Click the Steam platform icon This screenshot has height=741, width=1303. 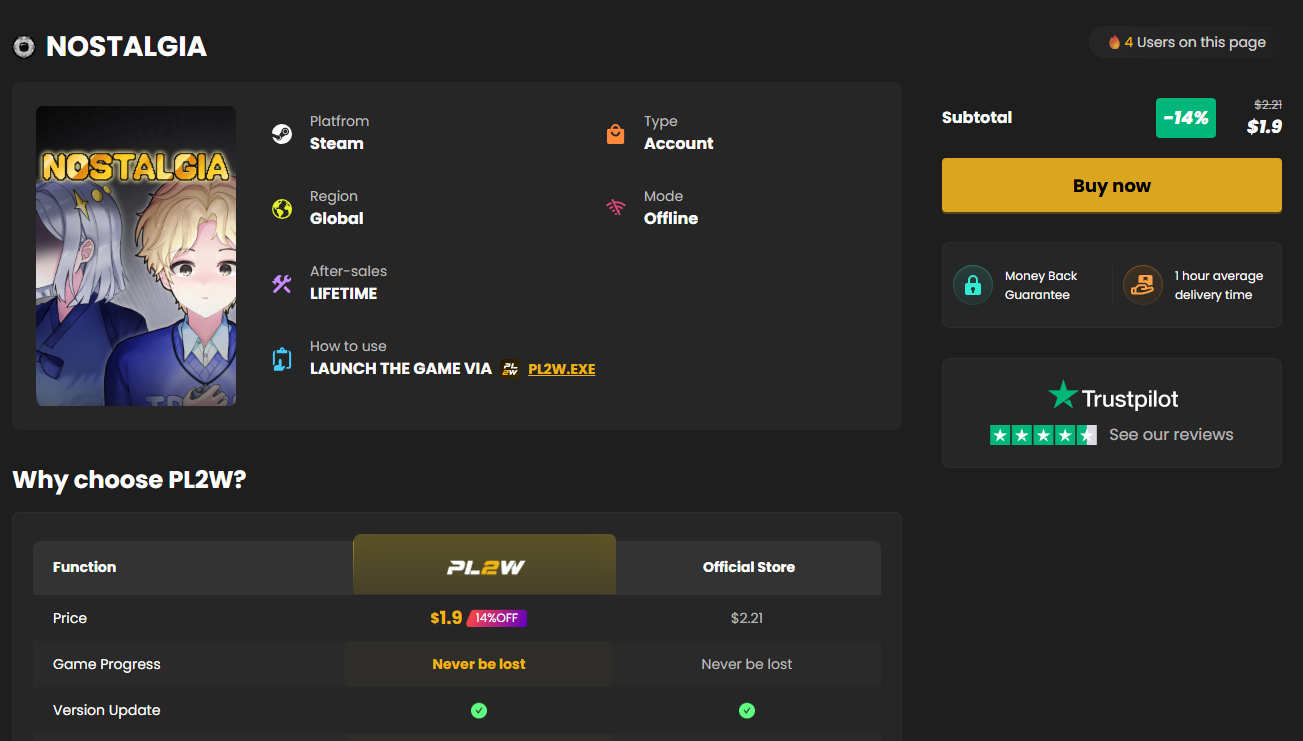click(282, 133)
